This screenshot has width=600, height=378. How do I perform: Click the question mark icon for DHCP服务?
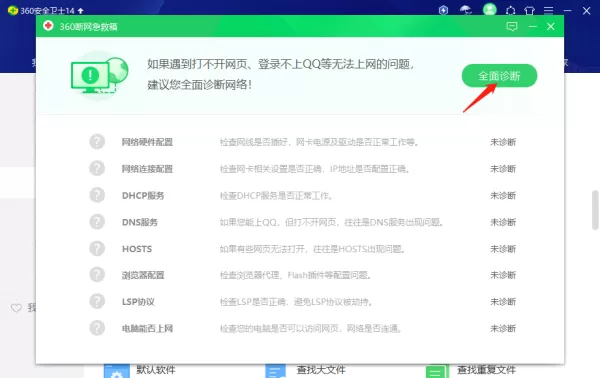pyautogui.click(x=97, y=195)
